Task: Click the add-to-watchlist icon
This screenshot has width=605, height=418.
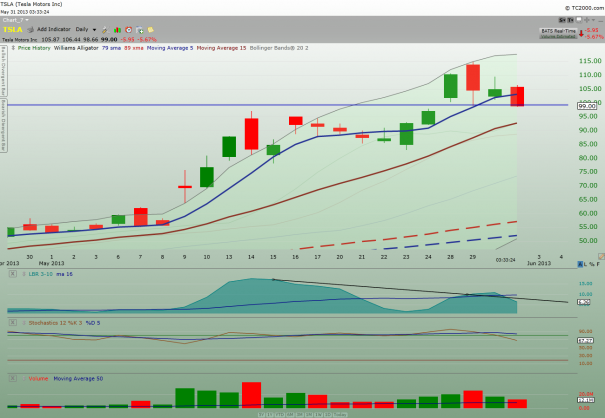Action: (140, 30)
